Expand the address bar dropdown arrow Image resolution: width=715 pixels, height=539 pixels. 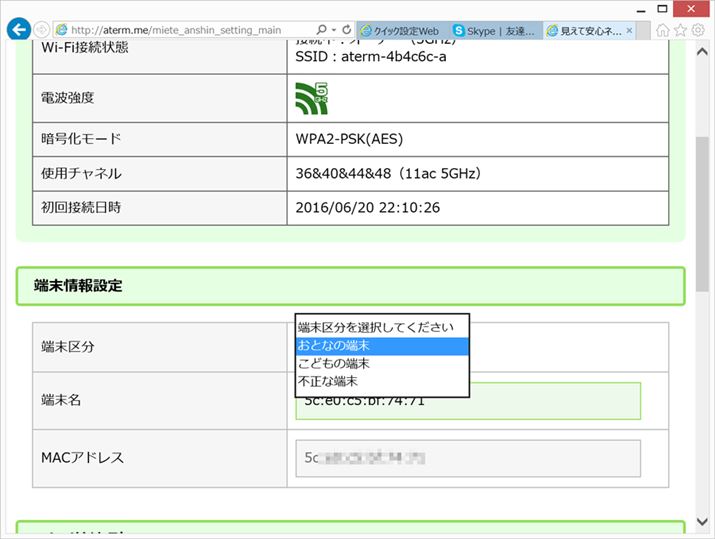pyautogui.click(x=334, y=30)
